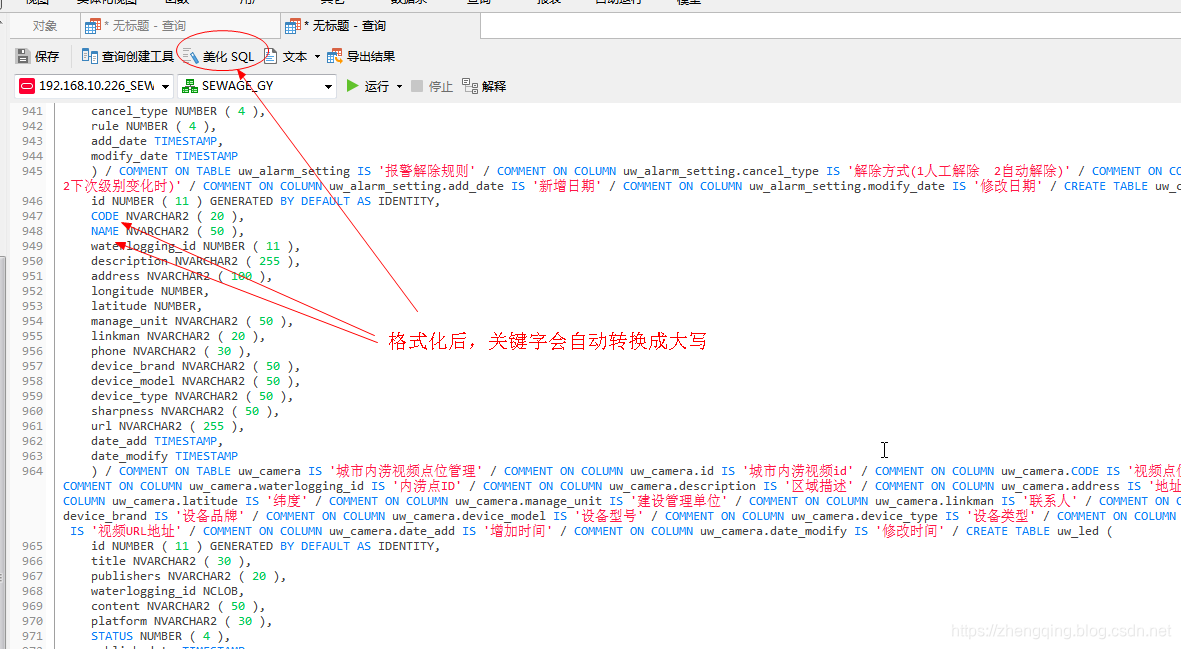Screen dimensions: 1181x649
Task: Switch to the 对象 tab
Action: click(44, 26)
